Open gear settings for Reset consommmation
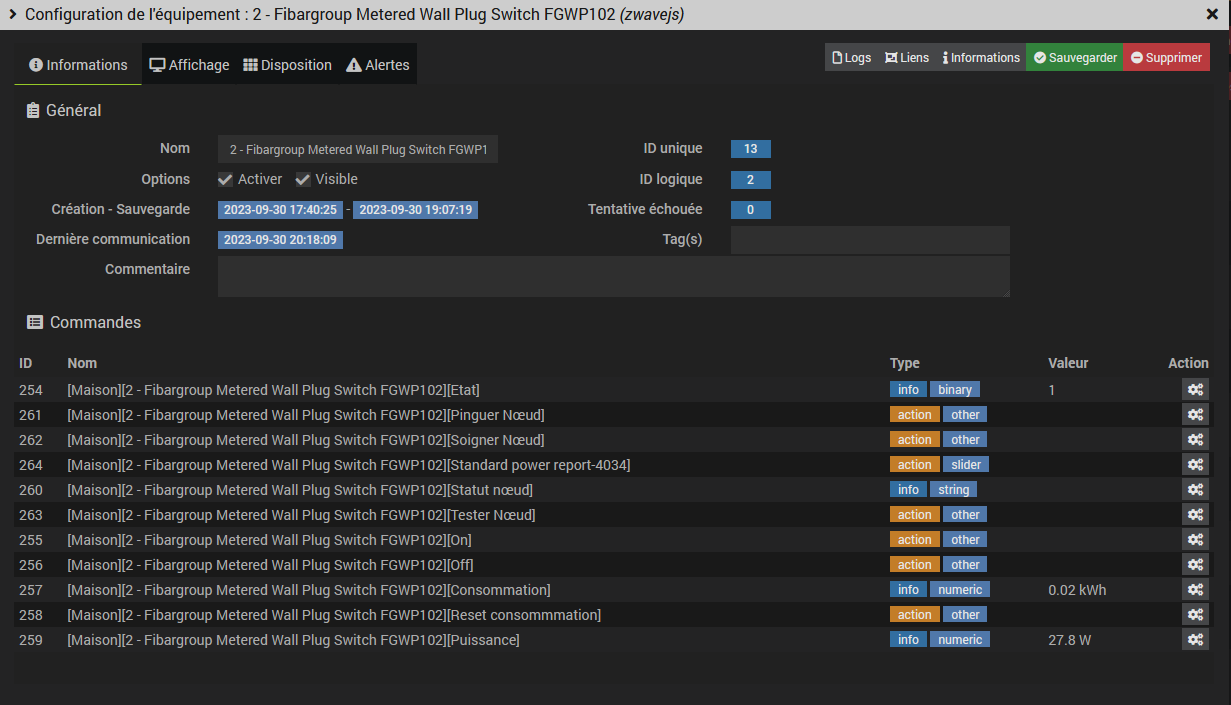 [x=1195, y=614]
